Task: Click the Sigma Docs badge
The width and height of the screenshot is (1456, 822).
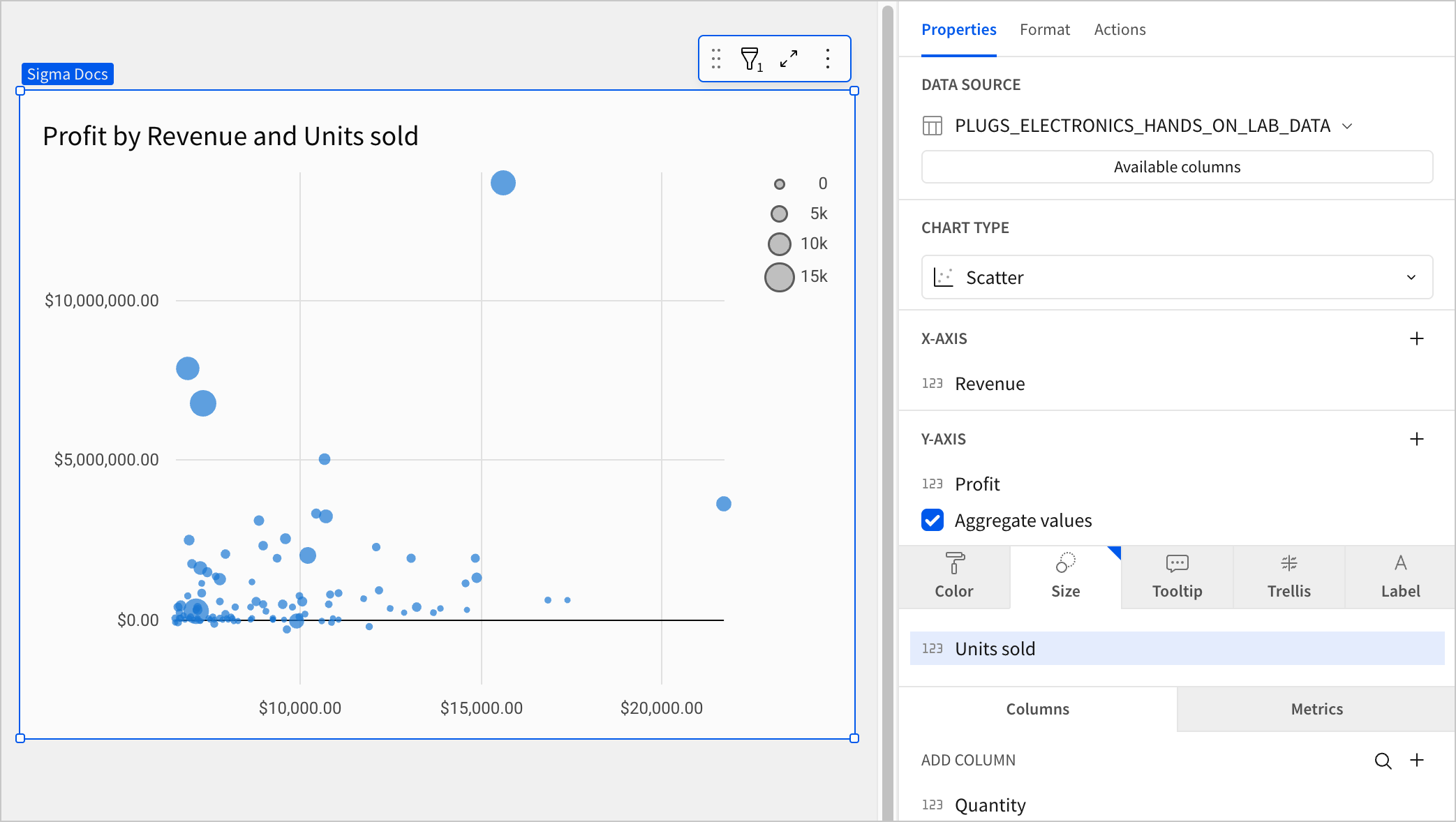Action: pos(67,74)
